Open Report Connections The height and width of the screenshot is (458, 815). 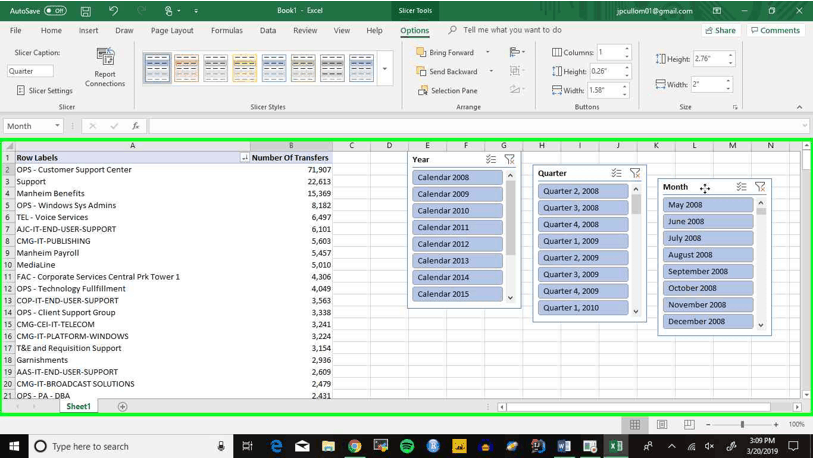105,68
